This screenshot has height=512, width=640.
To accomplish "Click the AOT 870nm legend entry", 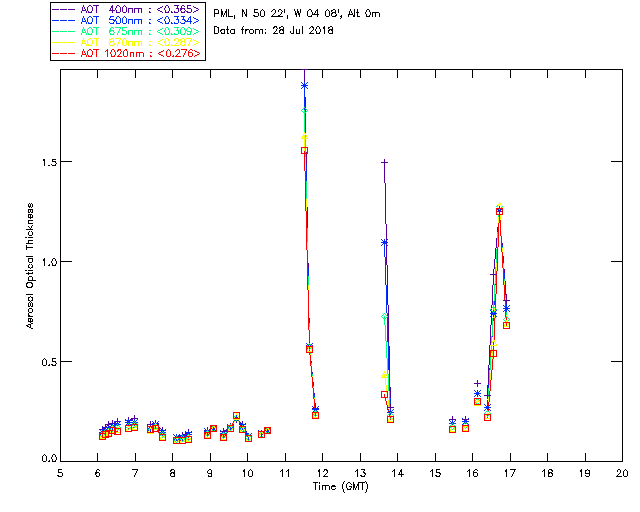I will pyautogui.click(x=127, y=42).
